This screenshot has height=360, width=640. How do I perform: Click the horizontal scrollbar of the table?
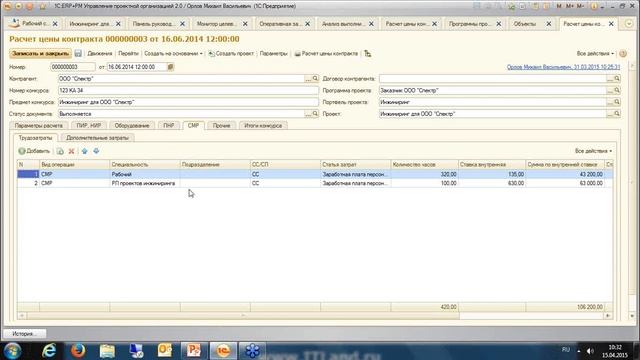coord(243,316)
